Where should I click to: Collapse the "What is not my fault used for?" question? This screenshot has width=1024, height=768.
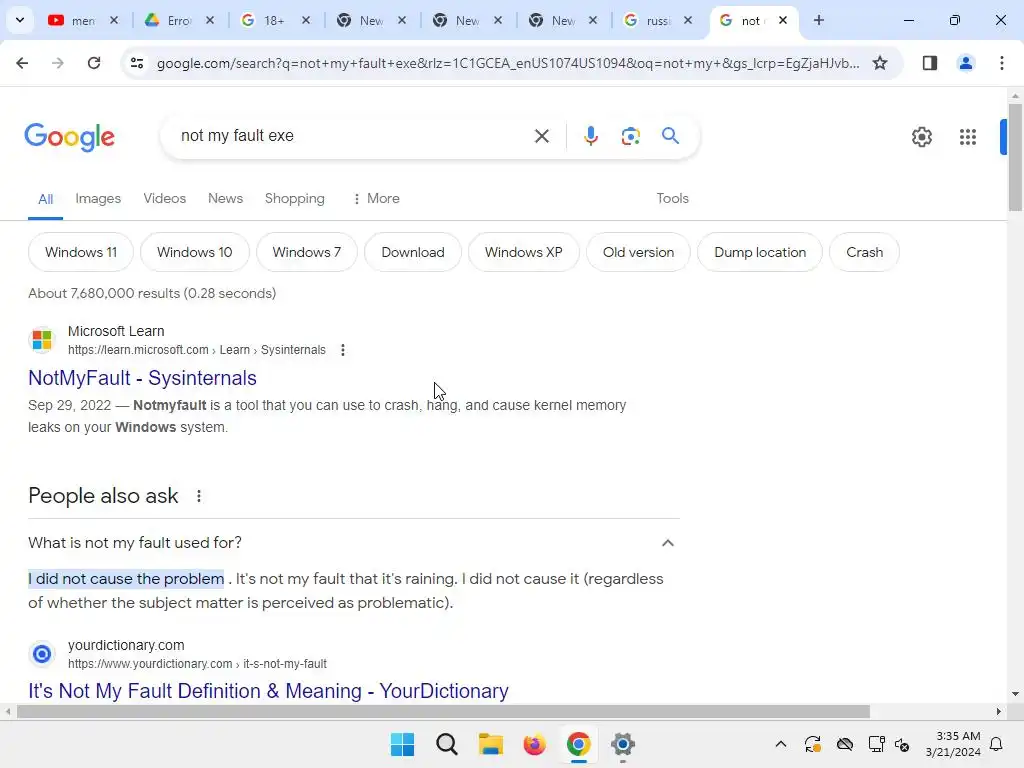click(667, 543)
